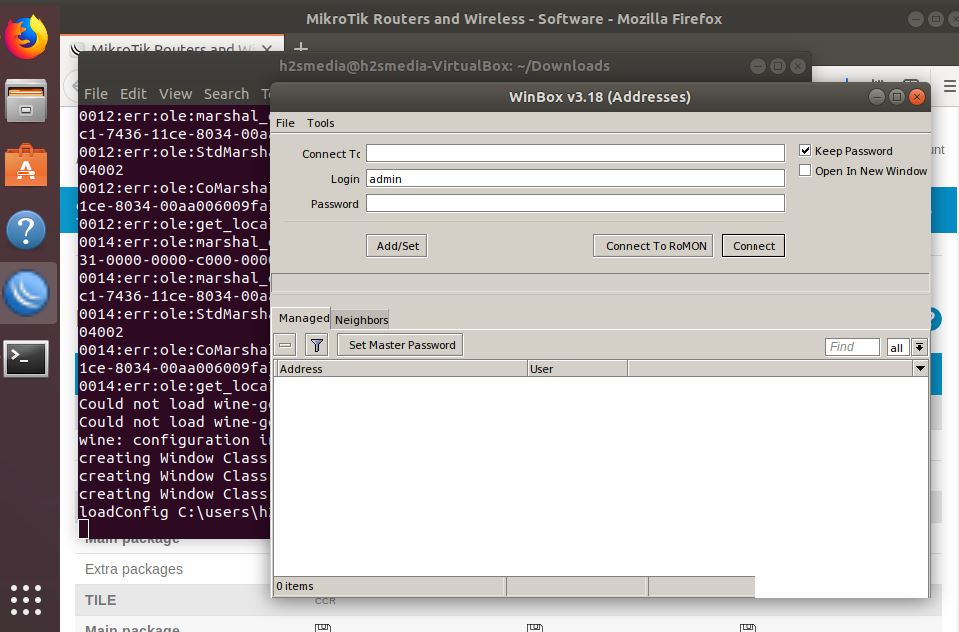The width and height of the screenshot is (959, 632).
Task: Click the Login field containing admin
Action: [x=576, y=178]
